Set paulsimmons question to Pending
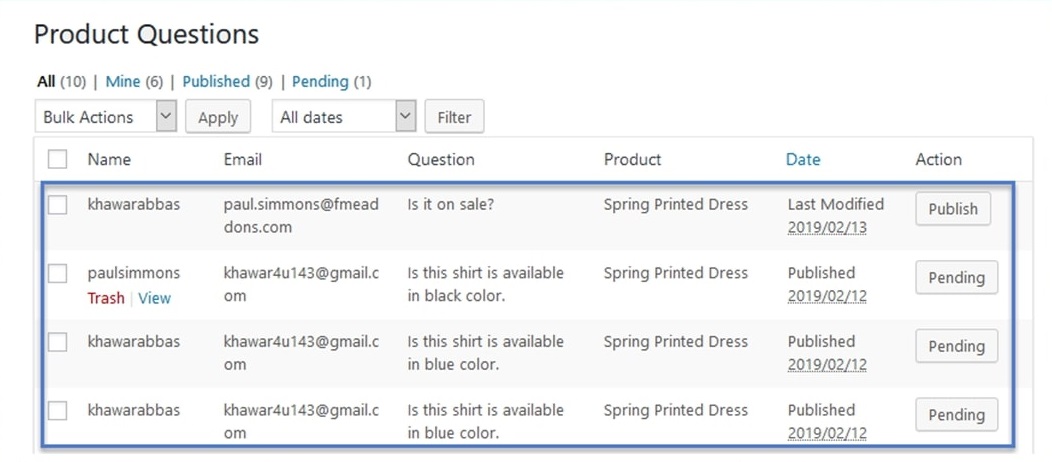The height and width of the screenshot is (462, 1052). [x=956, y=278]
